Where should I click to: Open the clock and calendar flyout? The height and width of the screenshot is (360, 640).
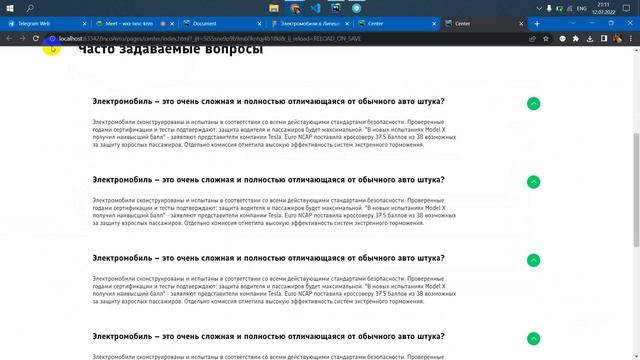[603, 8]
